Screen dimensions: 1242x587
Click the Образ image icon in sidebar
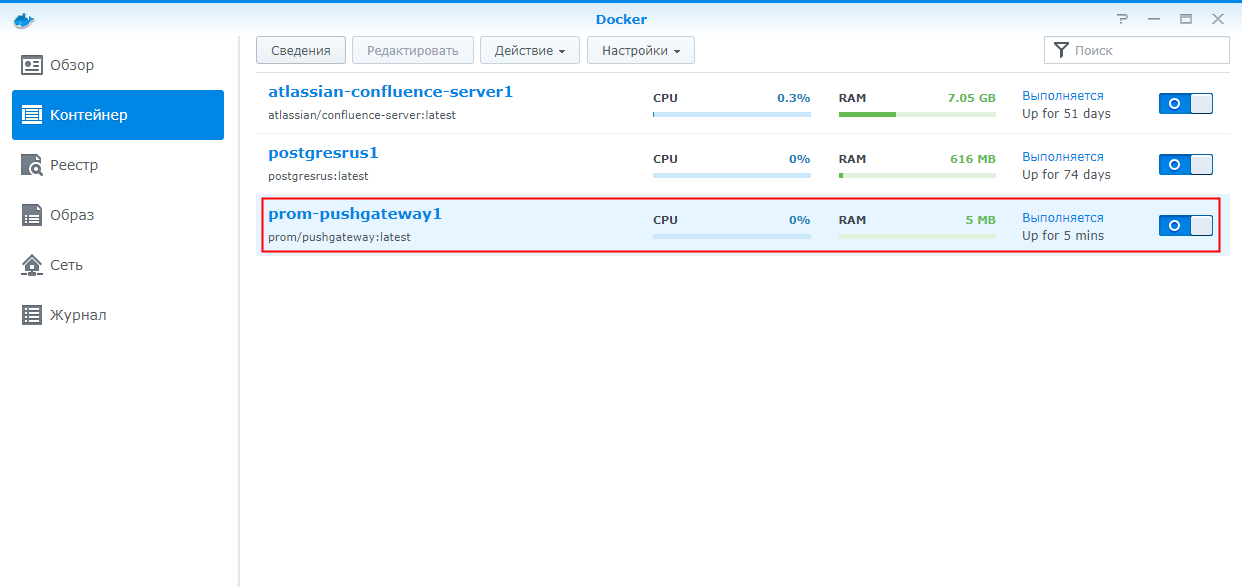coord(33,215)
